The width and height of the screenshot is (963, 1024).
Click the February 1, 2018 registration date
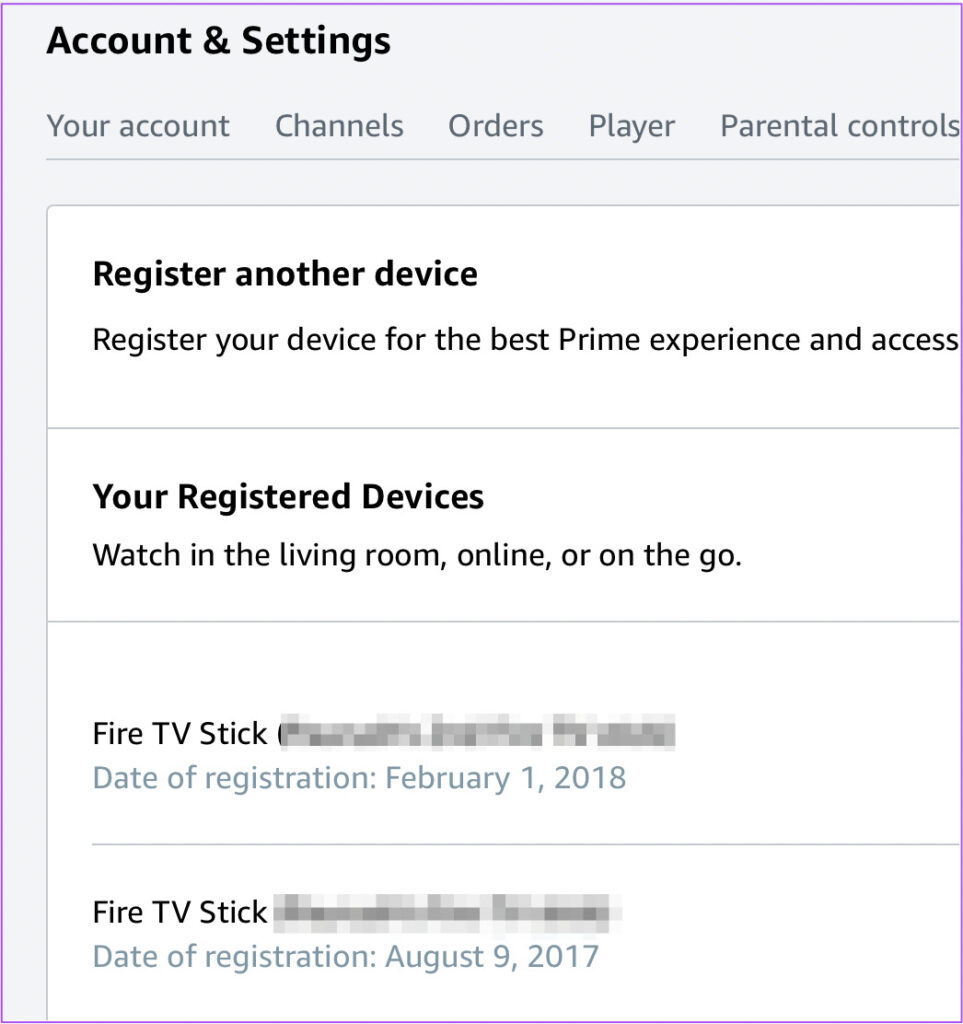point(358,778)
